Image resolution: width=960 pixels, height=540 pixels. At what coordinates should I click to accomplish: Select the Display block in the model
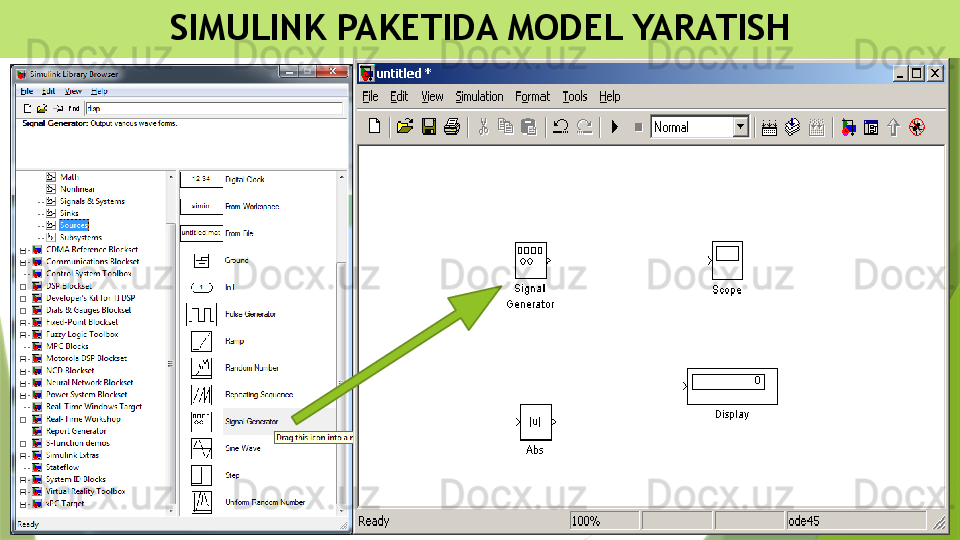tap(732, 386)
